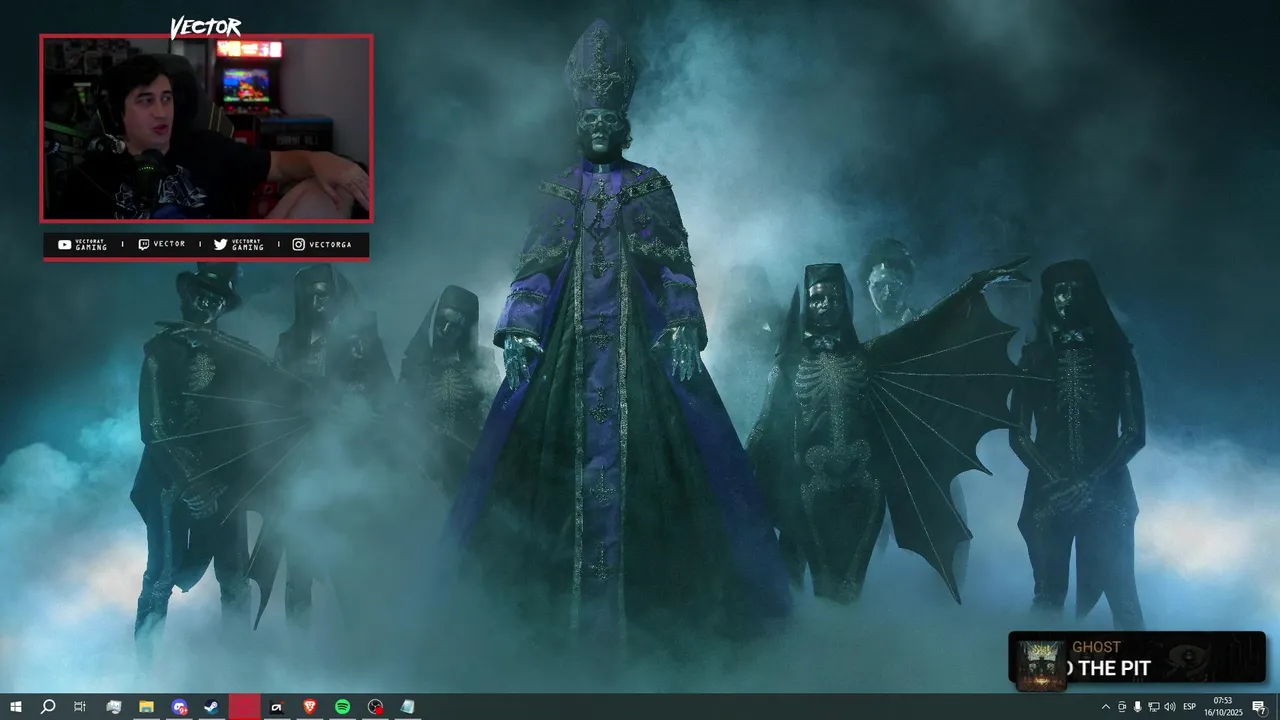Show hidden system tray icons
The width and height of the screenshot is (1280, 720).
(1105, 707)
